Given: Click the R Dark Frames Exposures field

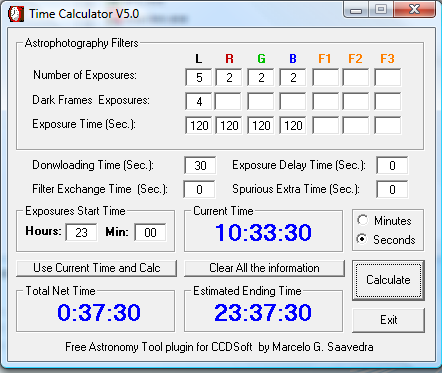Looking at the screenshot, I should click(x=229, y=101).
